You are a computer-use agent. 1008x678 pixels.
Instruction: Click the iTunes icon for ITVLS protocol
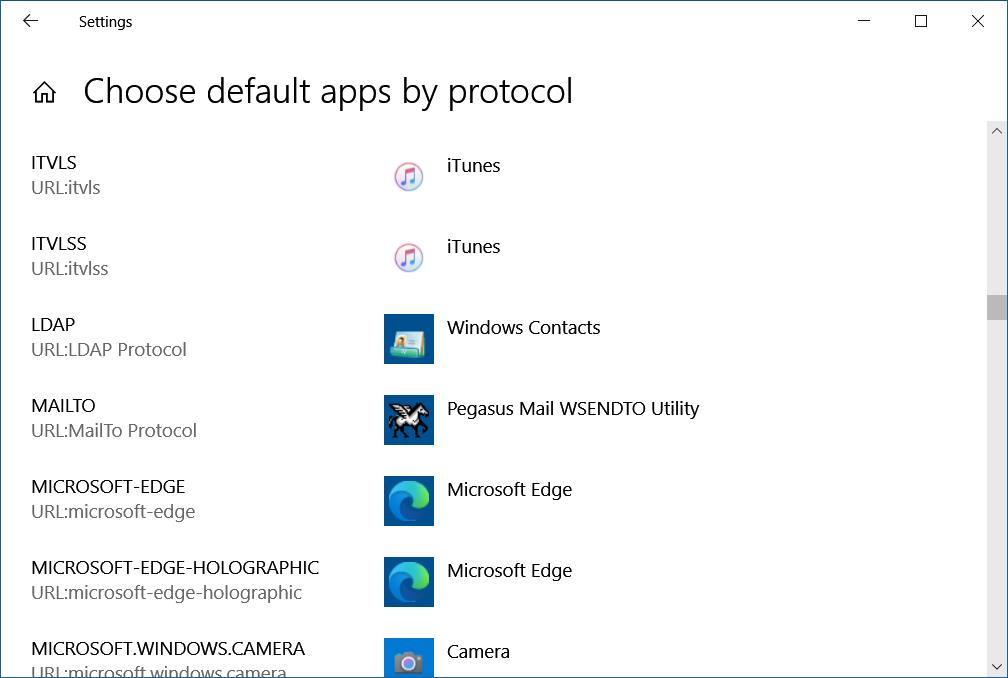click(x=408, y=177)
